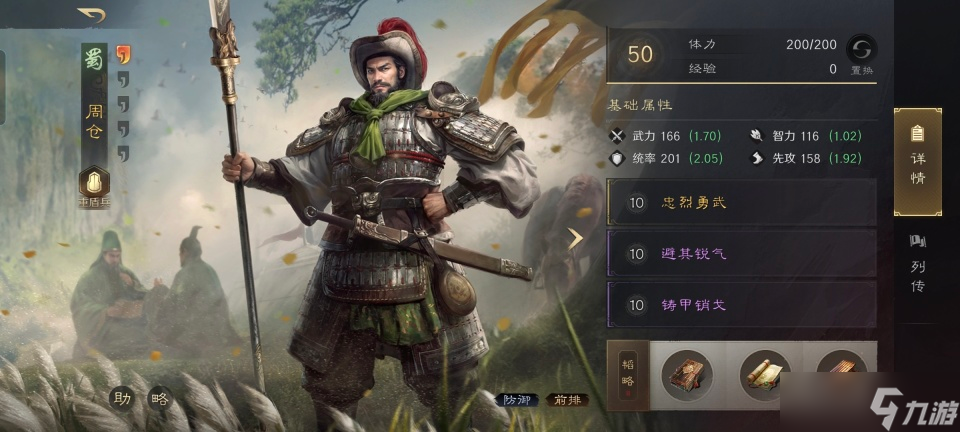The image size is (960, 432).
Task: Select the highlighted orange star rank marker
Action: [x=123, y=55]
